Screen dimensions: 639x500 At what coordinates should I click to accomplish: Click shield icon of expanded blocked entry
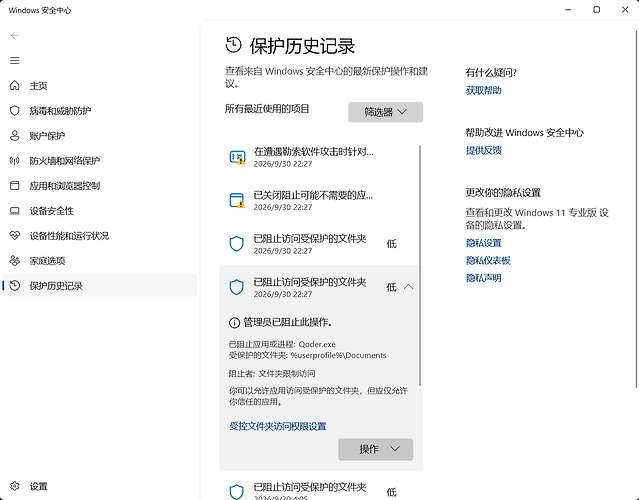coord(237,287)
